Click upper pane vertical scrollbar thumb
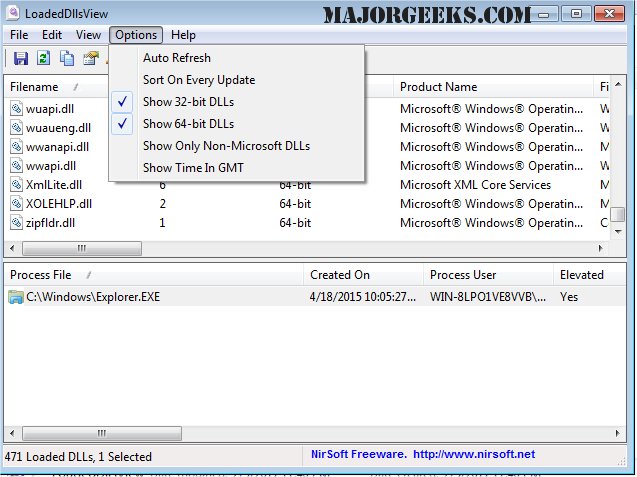Image resolution: width=637 pixels, height=477 pixels. [618, 215]
